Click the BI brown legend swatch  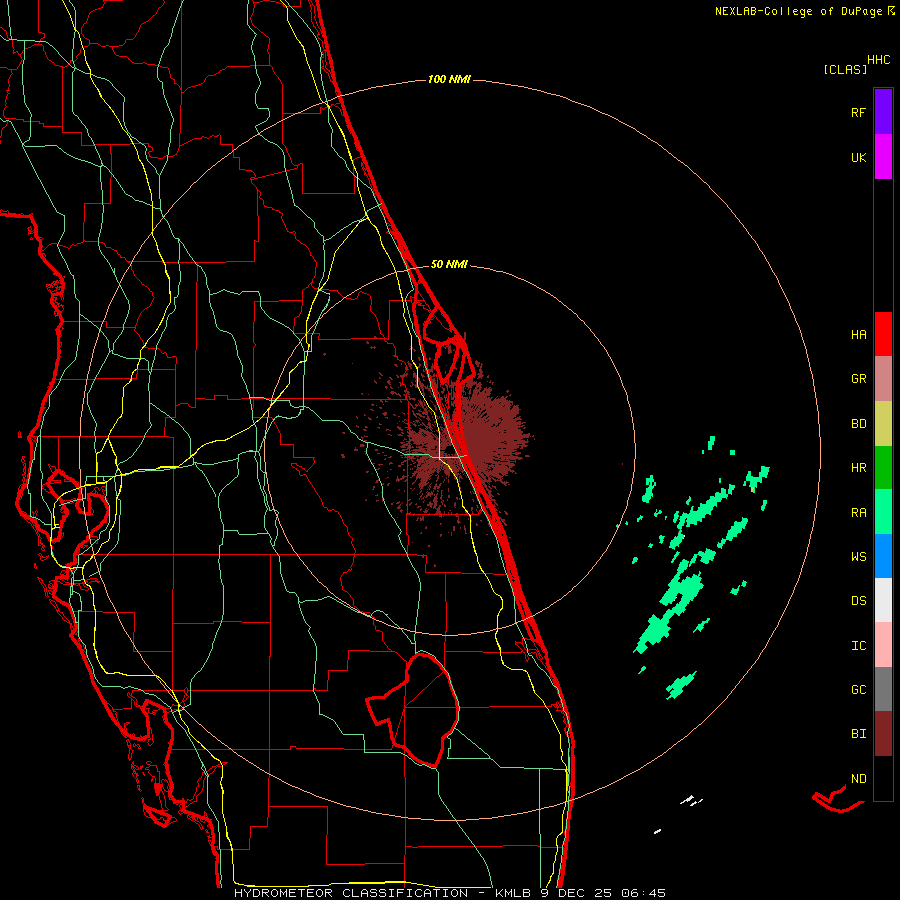click(x=883, y=734)
